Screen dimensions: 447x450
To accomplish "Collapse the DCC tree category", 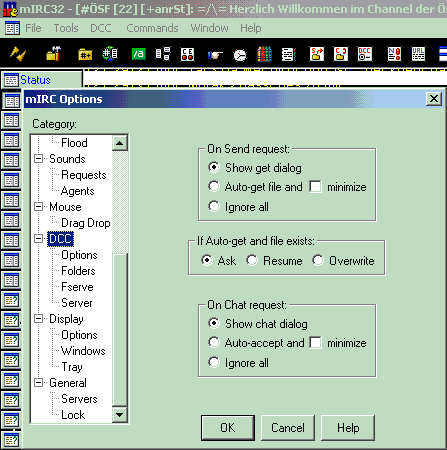I will 39,239.
